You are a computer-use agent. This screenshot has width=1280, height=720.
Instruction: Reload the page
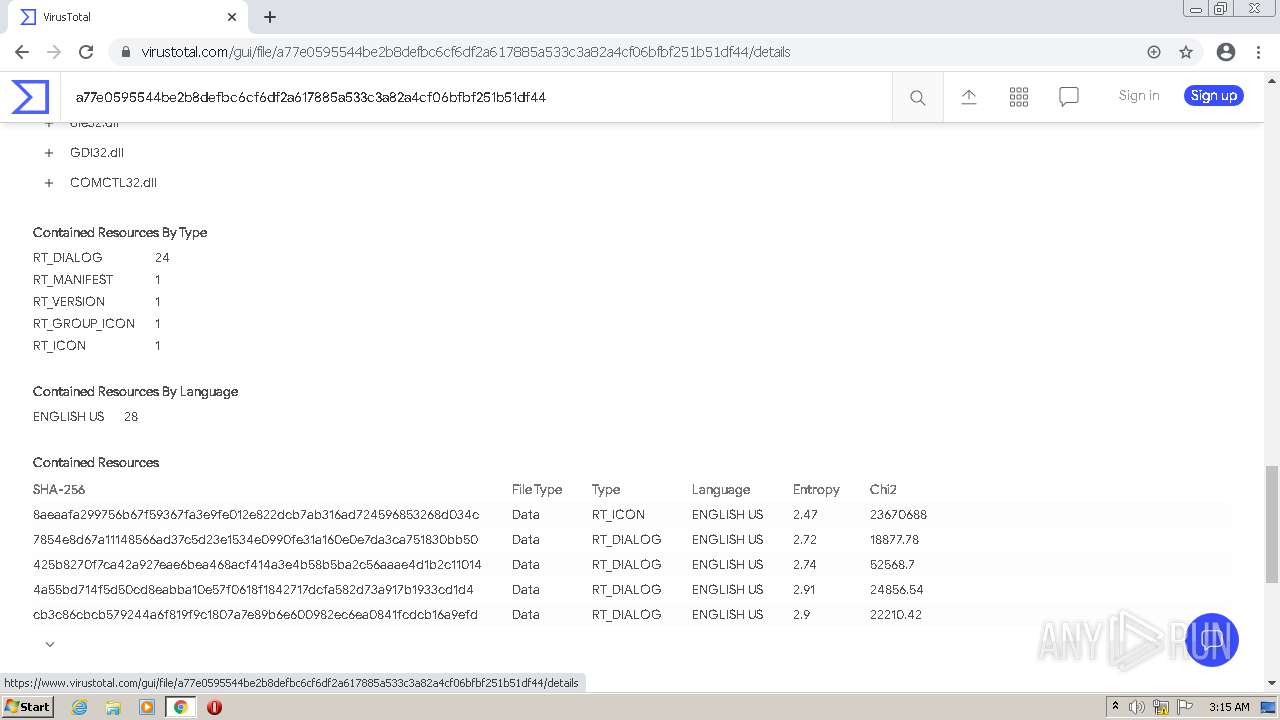click(86, 52)
